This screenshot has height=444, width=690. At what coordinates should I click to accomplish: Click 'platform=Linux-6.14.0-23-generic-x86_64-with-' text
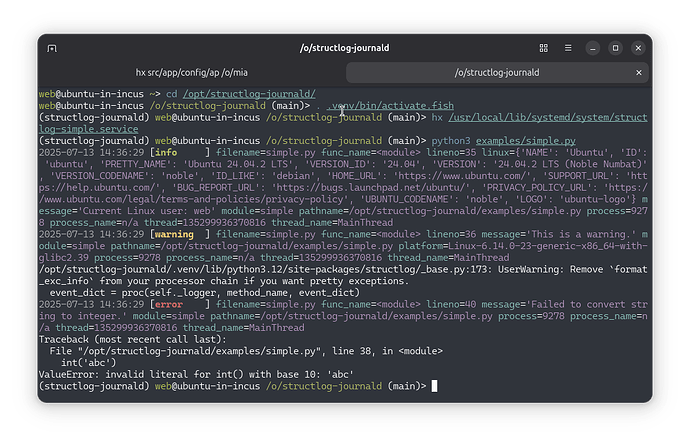click(523, 246)
